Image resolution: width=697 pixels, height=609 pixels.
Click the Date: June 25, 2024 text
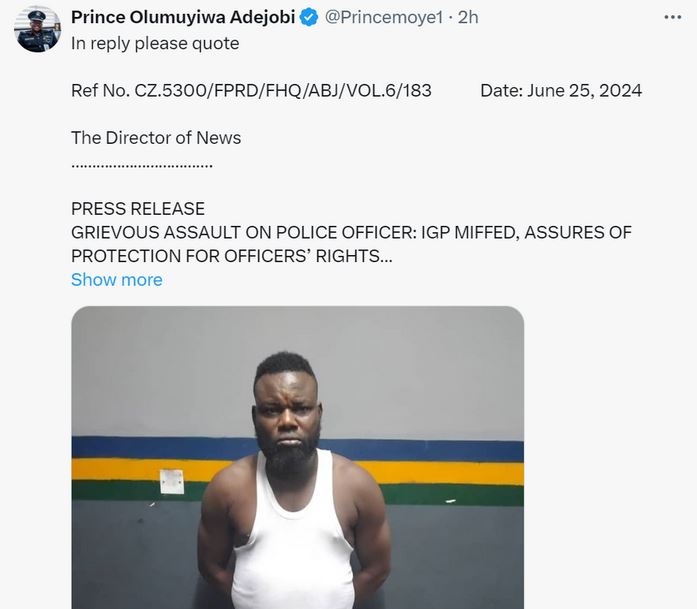[560, 91]
